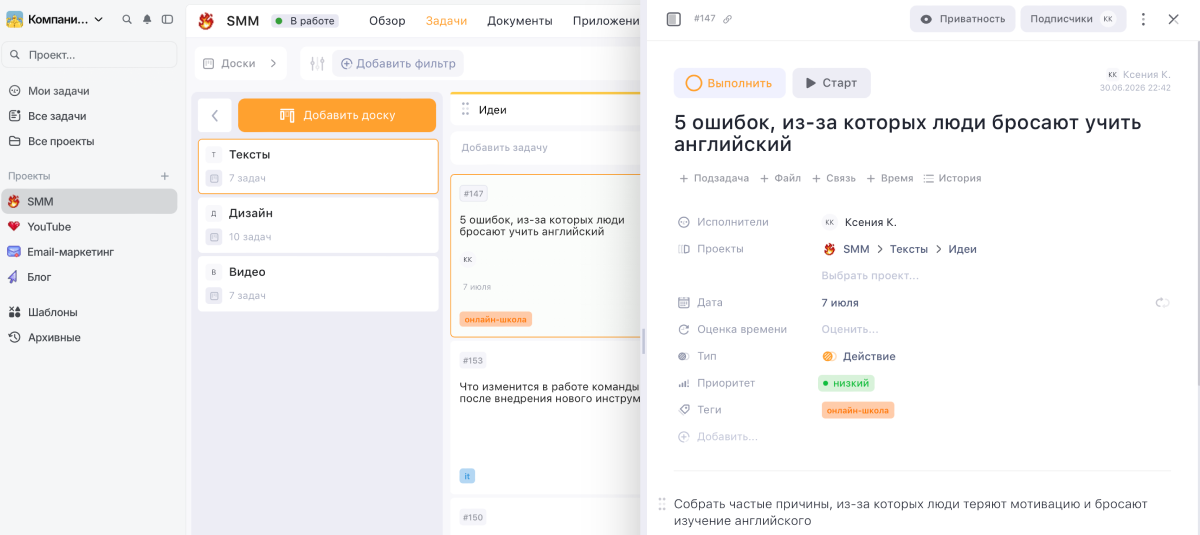Open Подписчики list
The image size is (1200, 535).
pos(1072,19)
